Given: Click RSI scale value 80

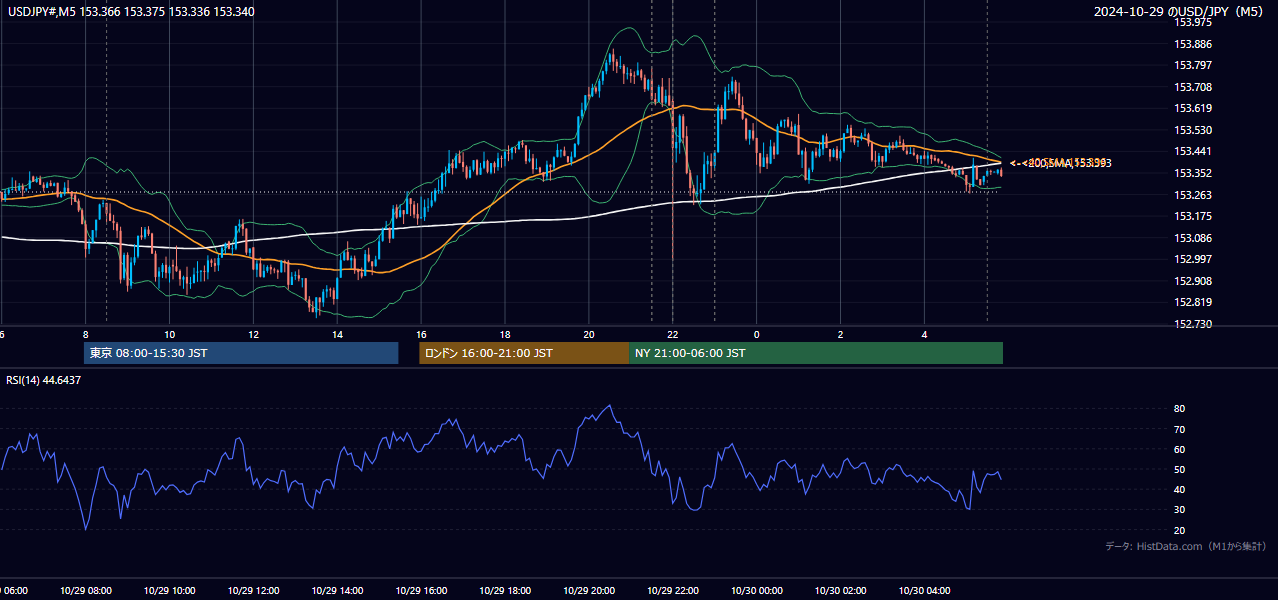Looking at the screenshot, I should [1180, 409].
